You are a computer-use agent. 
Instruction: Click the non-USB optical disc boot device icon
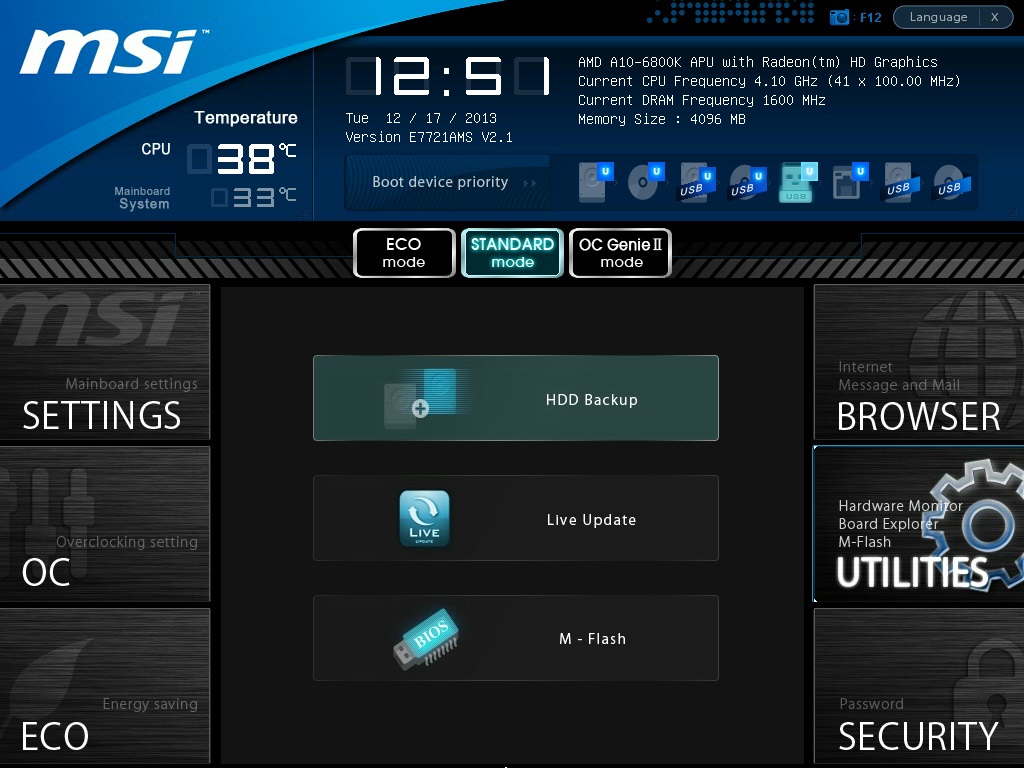point(644,182)
